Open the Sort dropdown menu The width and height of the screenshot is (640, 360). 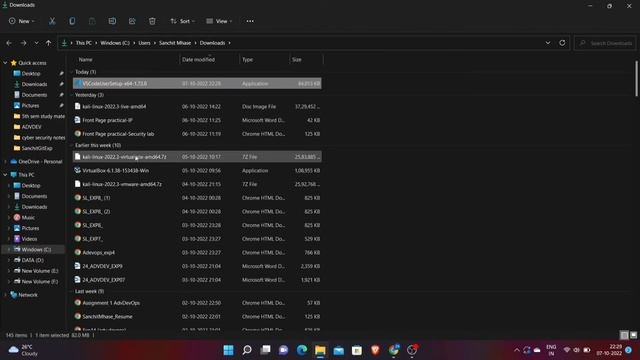(182, 21)
